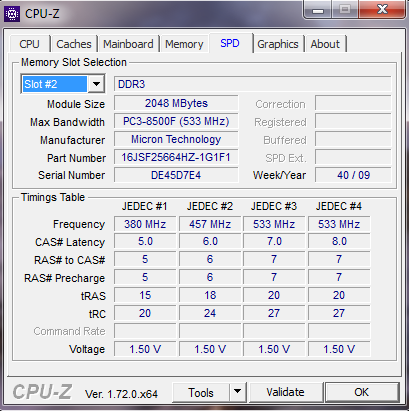Select the 457 MHz frequency cell
Viewport: 409px width, 411px height.
[210, 224]
